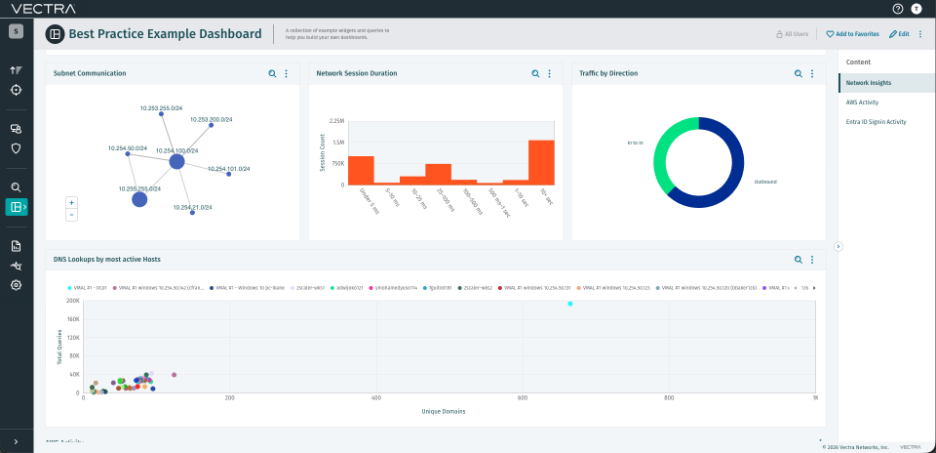
Task: Open DNS Lookups widget kebab menu
Action: tap(812, 260)
